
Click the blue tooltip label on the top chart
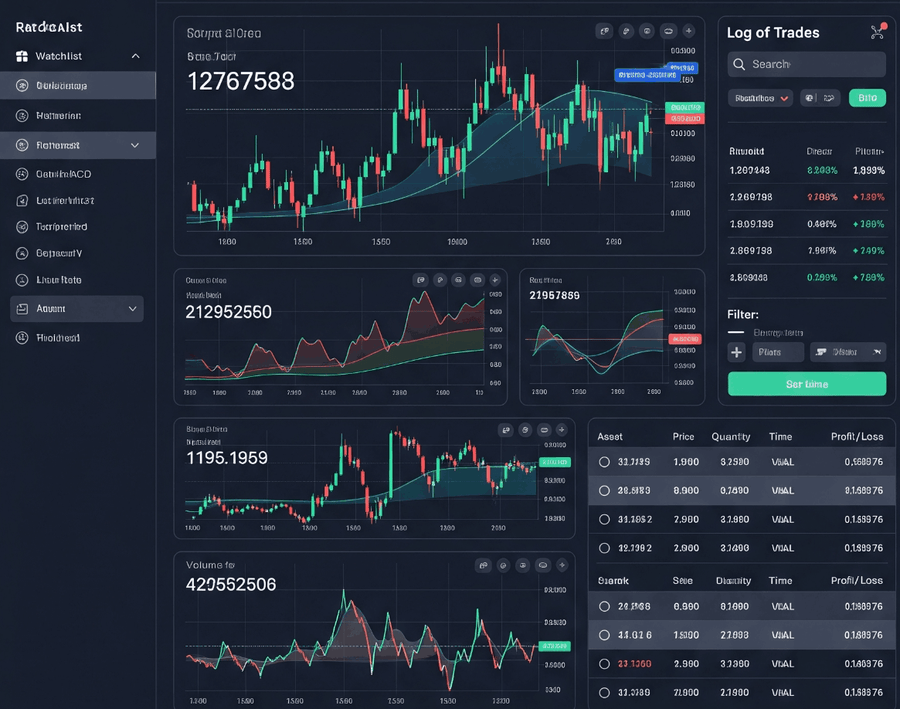click(647, 75)
